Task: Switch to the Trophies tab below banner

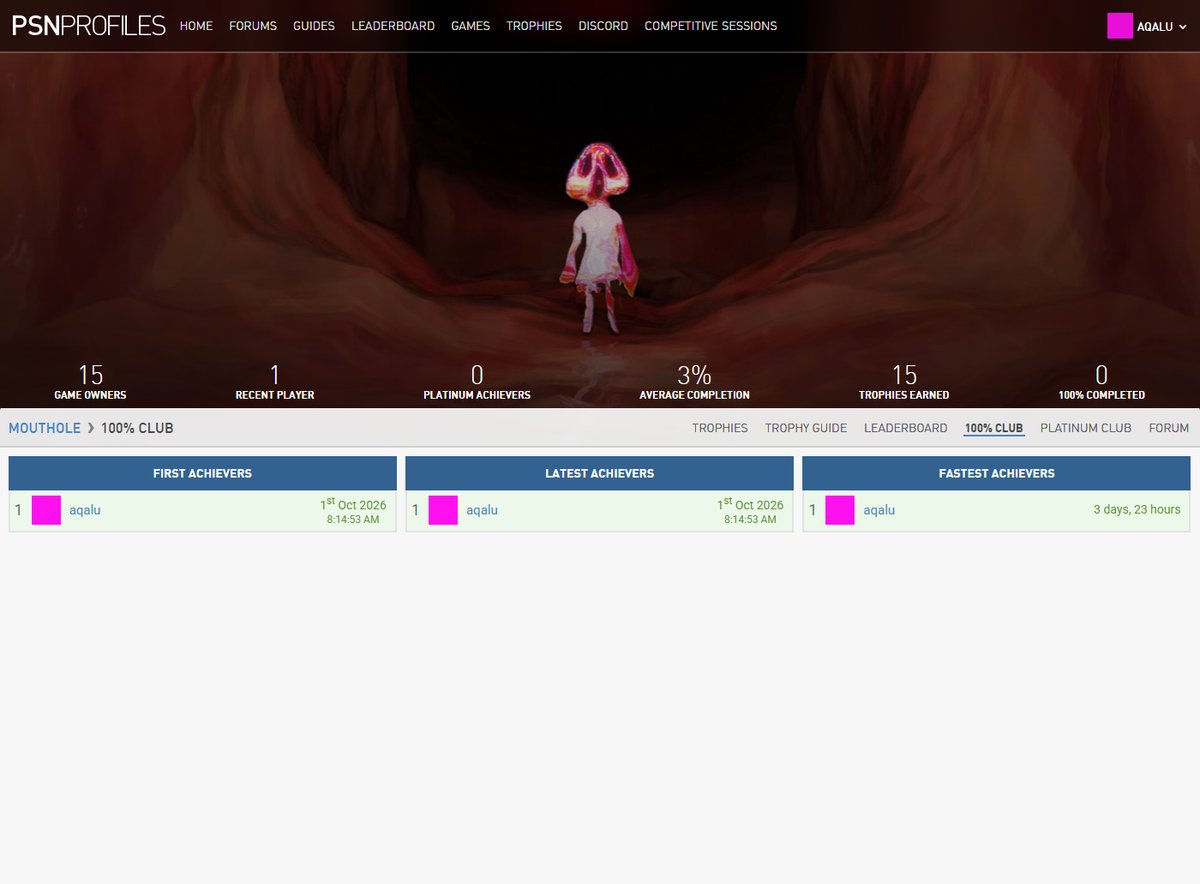Action: (x=720, y=428)
